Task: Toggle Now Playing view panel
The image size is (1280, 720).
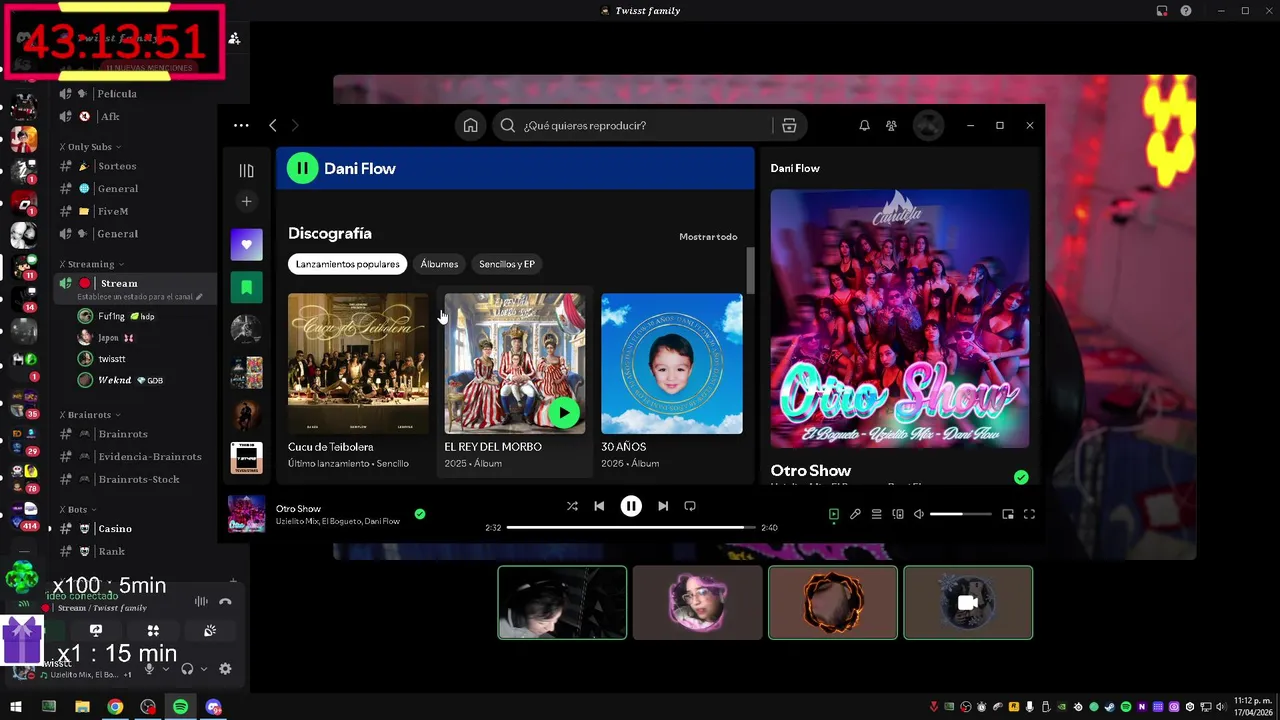Action: (833, 514)
